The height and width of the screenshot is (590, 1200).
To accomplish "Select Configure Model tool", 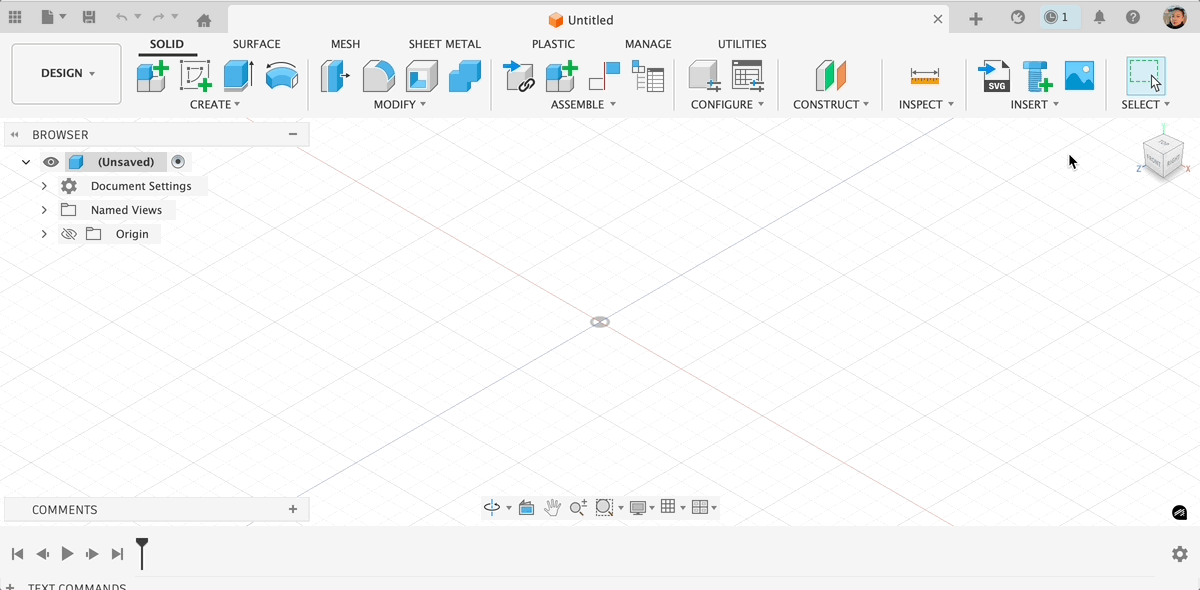I will (x=705, y=76).
